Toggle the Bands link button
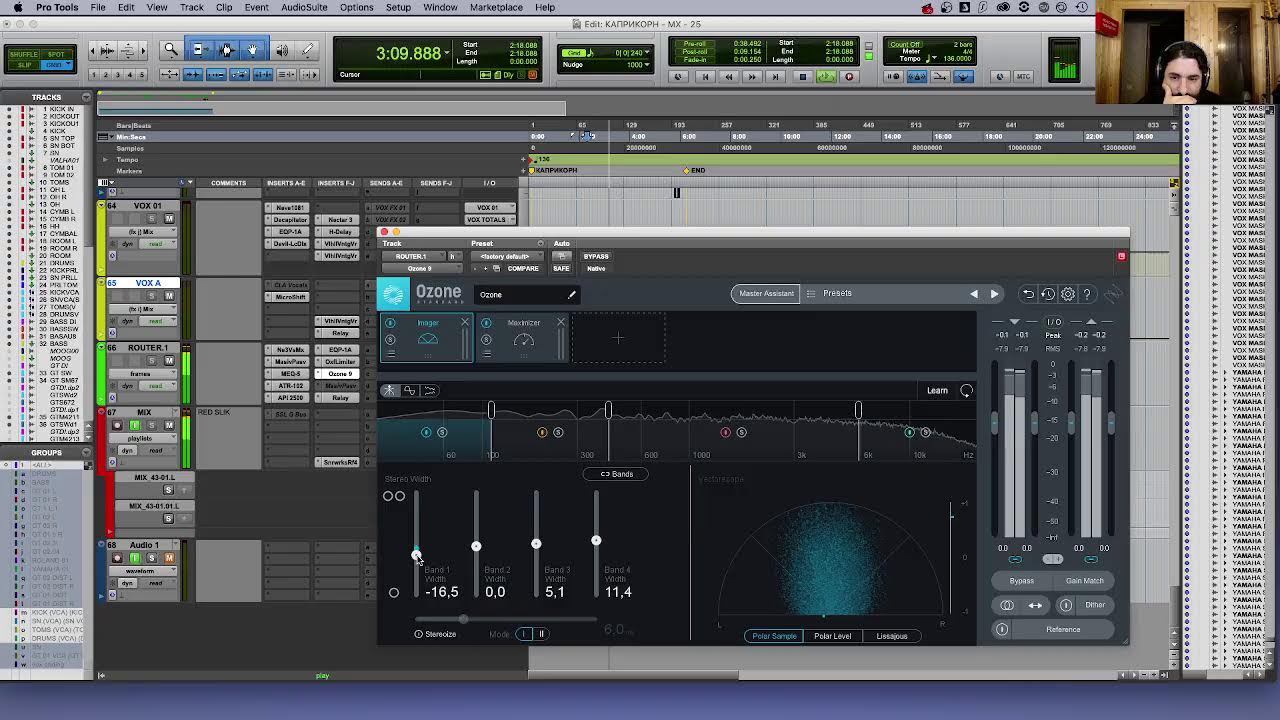This screenshot has width=1280, height=720. (x=616, y=474)
